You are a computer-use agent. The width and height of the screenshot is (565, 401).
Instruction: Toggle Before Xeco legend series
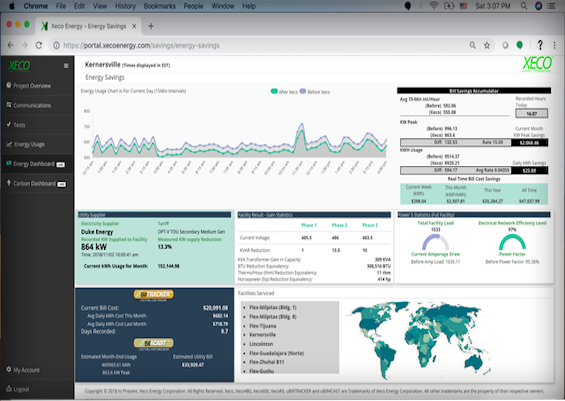click(315, 92)
